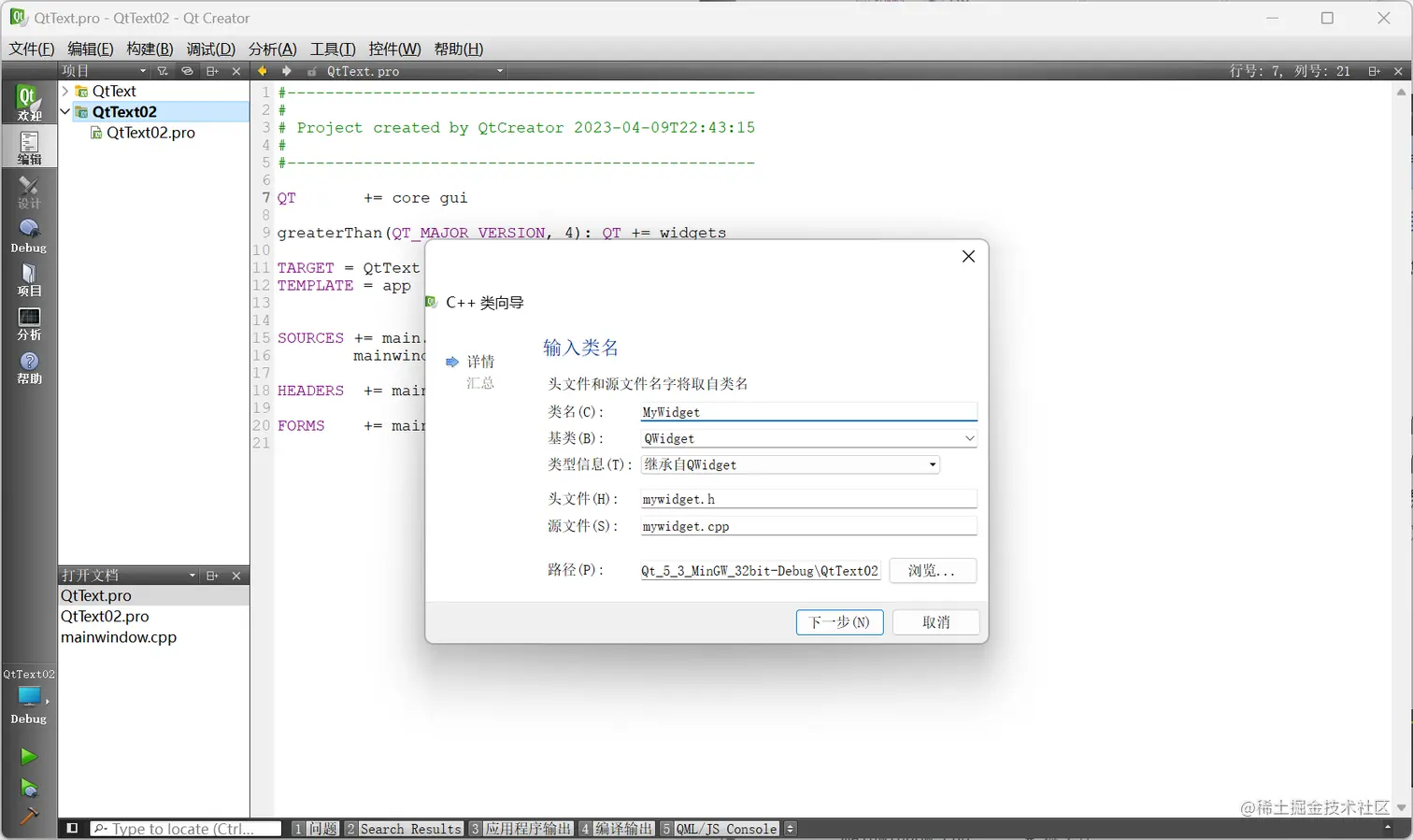Open the 项目 (Projects) mode icon
The height and width of the screenshot is (840, 1413).
[29, 279]
